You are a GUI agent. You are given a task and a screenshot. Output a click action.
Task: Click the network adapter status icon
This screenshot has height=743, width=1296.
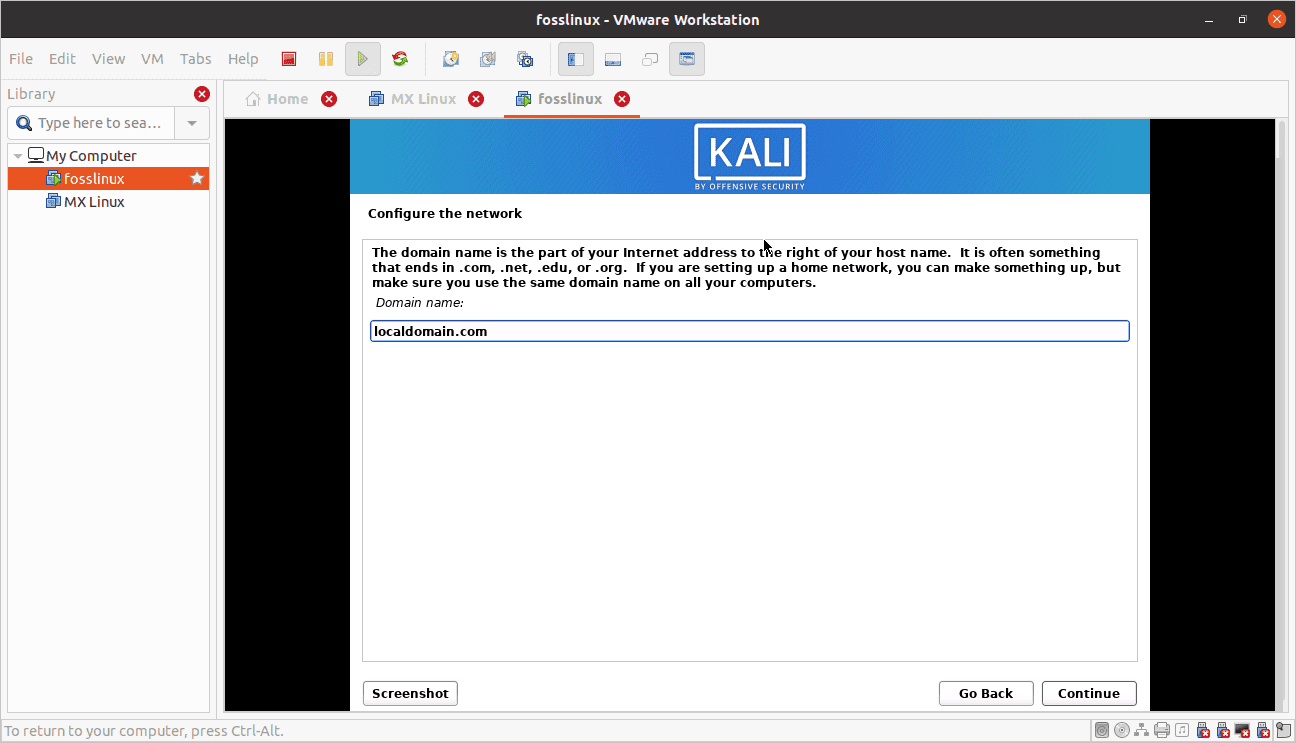(x=1142, y=730)
